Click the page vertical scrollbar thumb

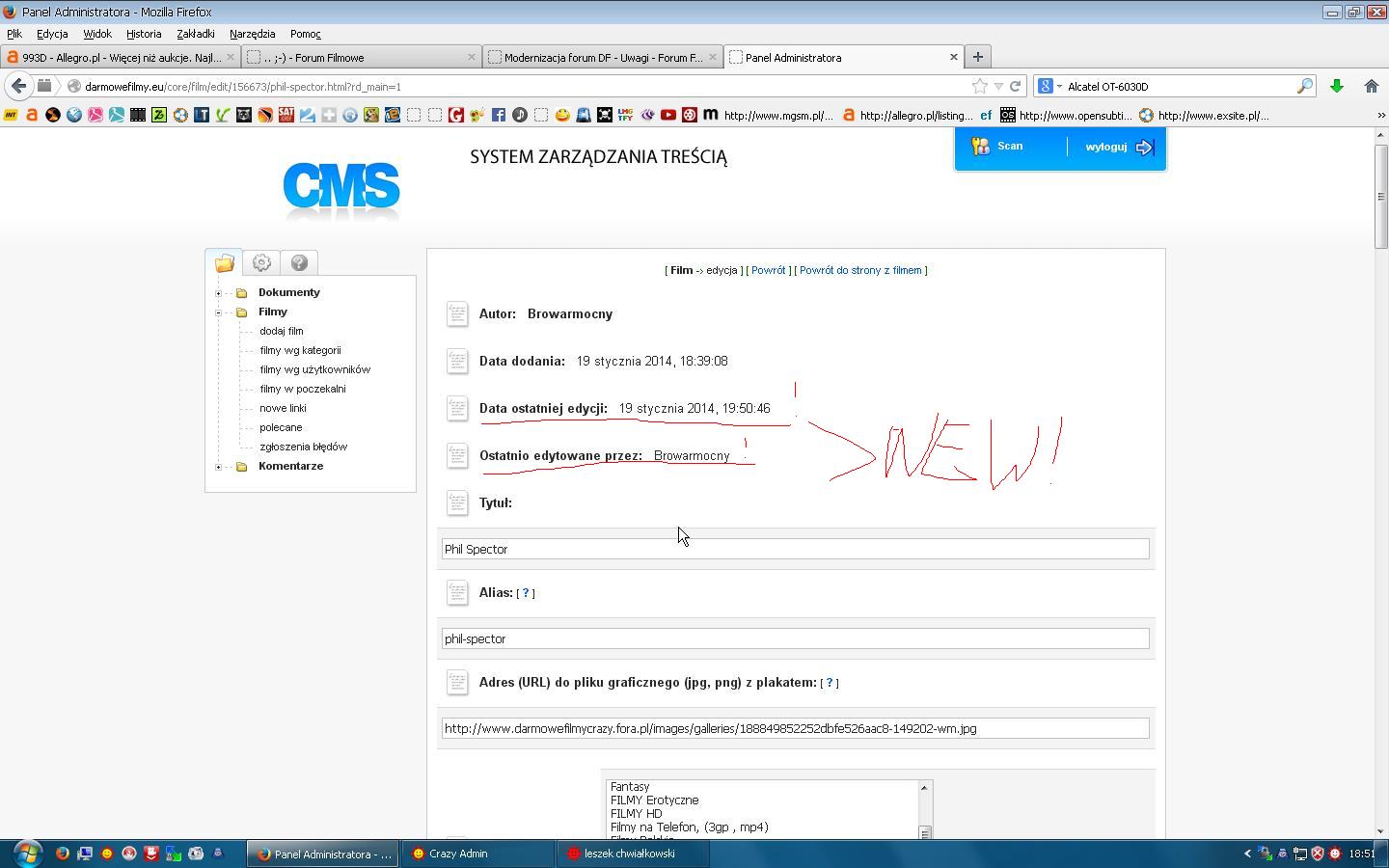[1381, 196]
